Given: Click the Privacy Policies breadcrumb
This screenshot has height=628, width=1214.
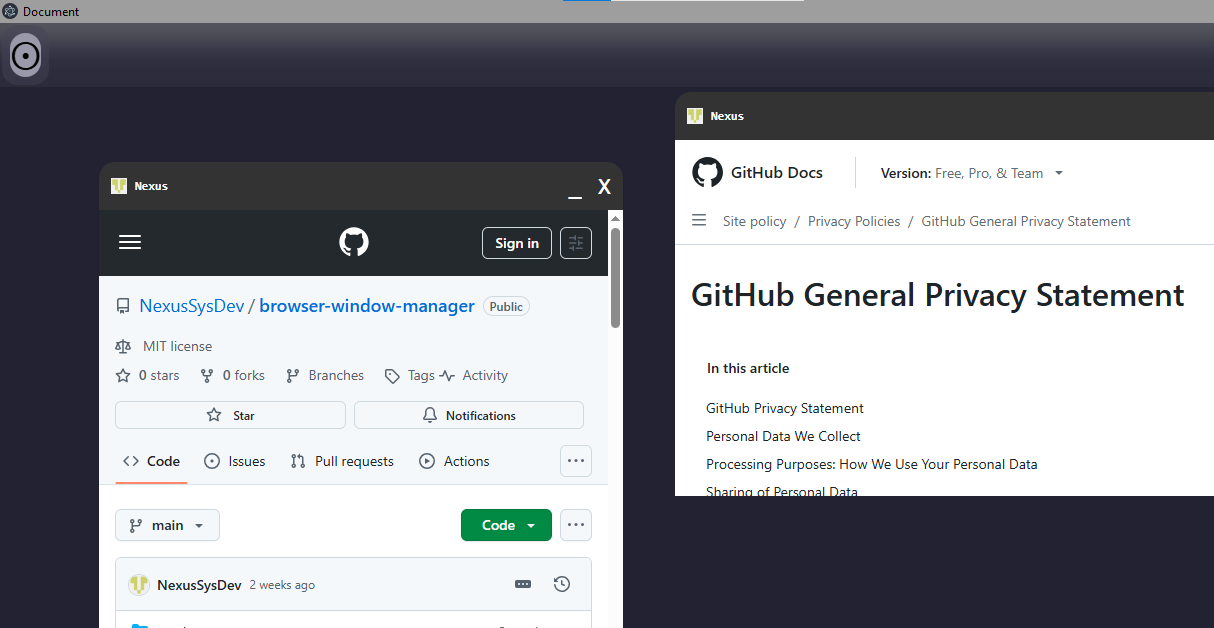Looking at the screenshot, I should click(854, 221).
